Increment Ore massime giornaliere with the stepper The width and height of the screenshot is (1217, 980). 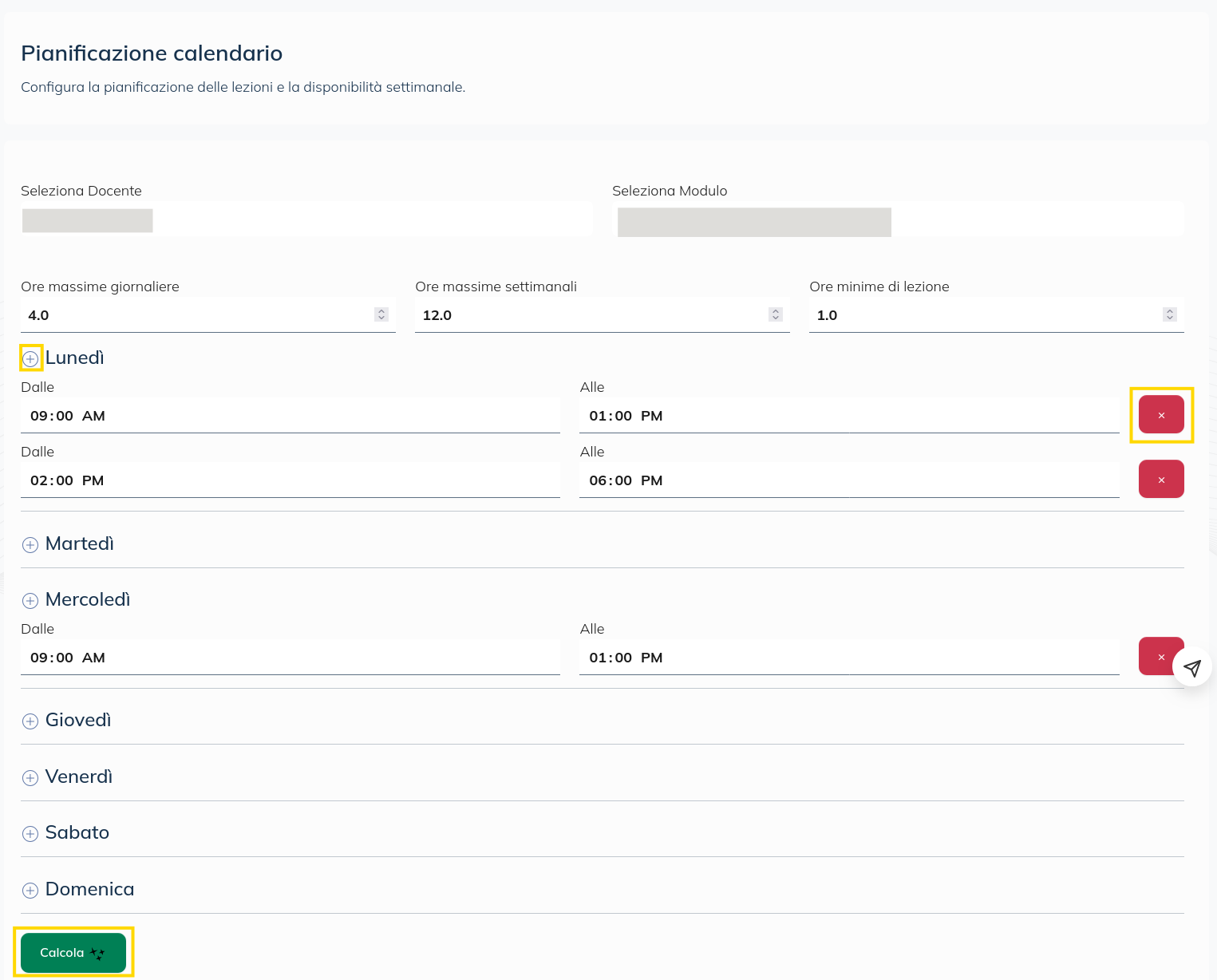click(x=381, y=311)
